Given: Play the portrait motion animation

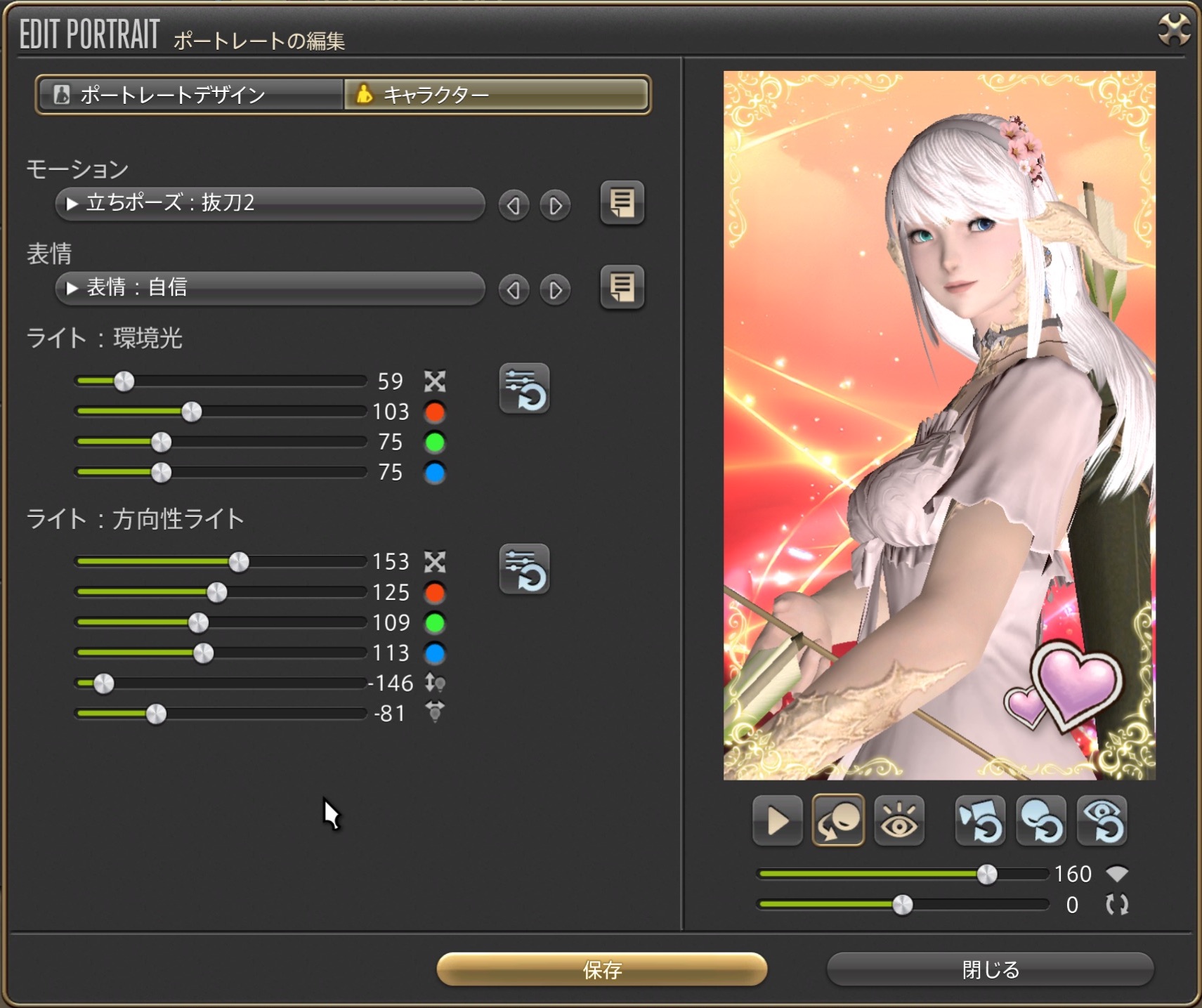Looking at the screenshot, I should [777, 820].
